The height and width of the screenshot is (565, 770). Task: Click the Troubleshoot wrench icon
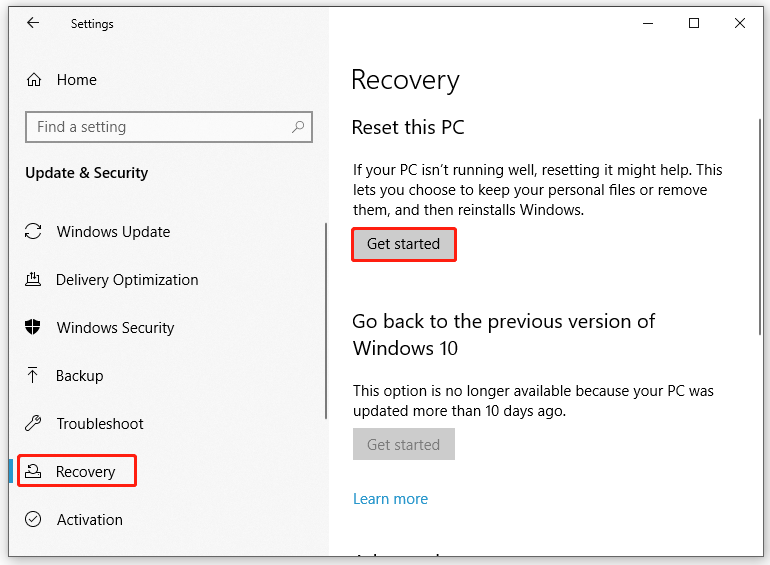pos(34,424)
